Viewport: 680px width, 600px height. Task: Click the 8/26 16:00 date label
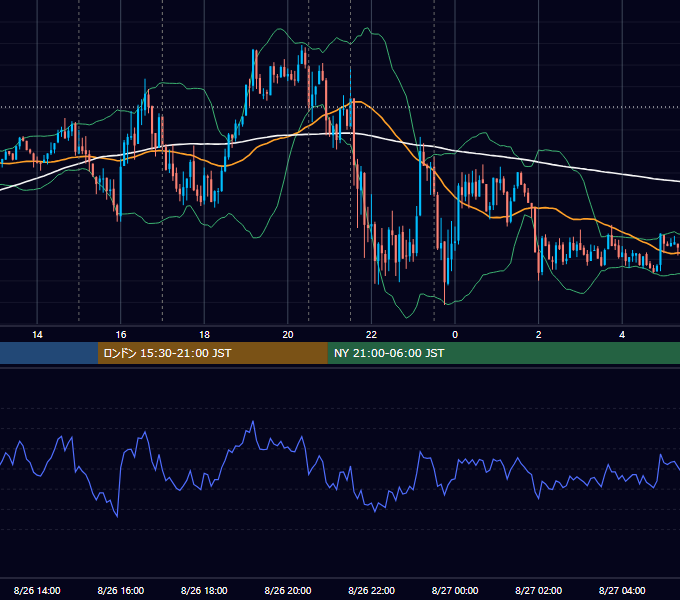tap(121, 590)
